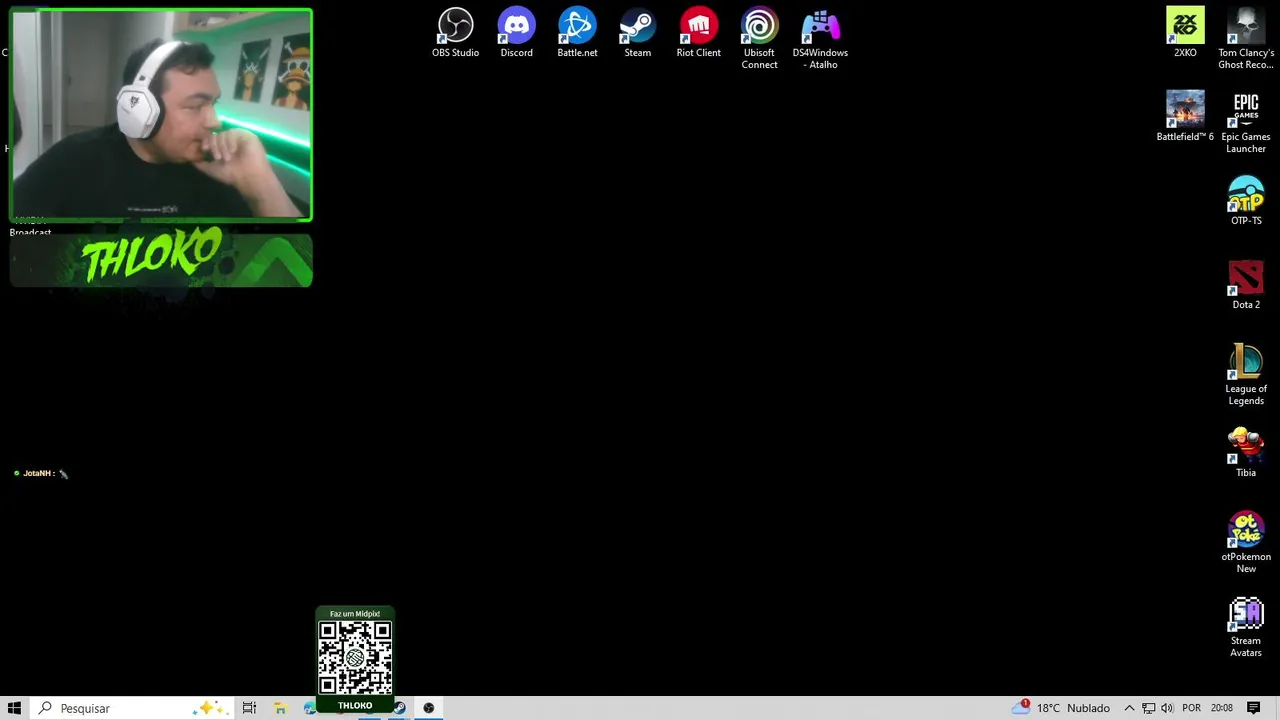1280x720 pixels.
Task: Select the Ubisoft Connect desktop icon
Action: pyautogui.click(x=759, y=39)
